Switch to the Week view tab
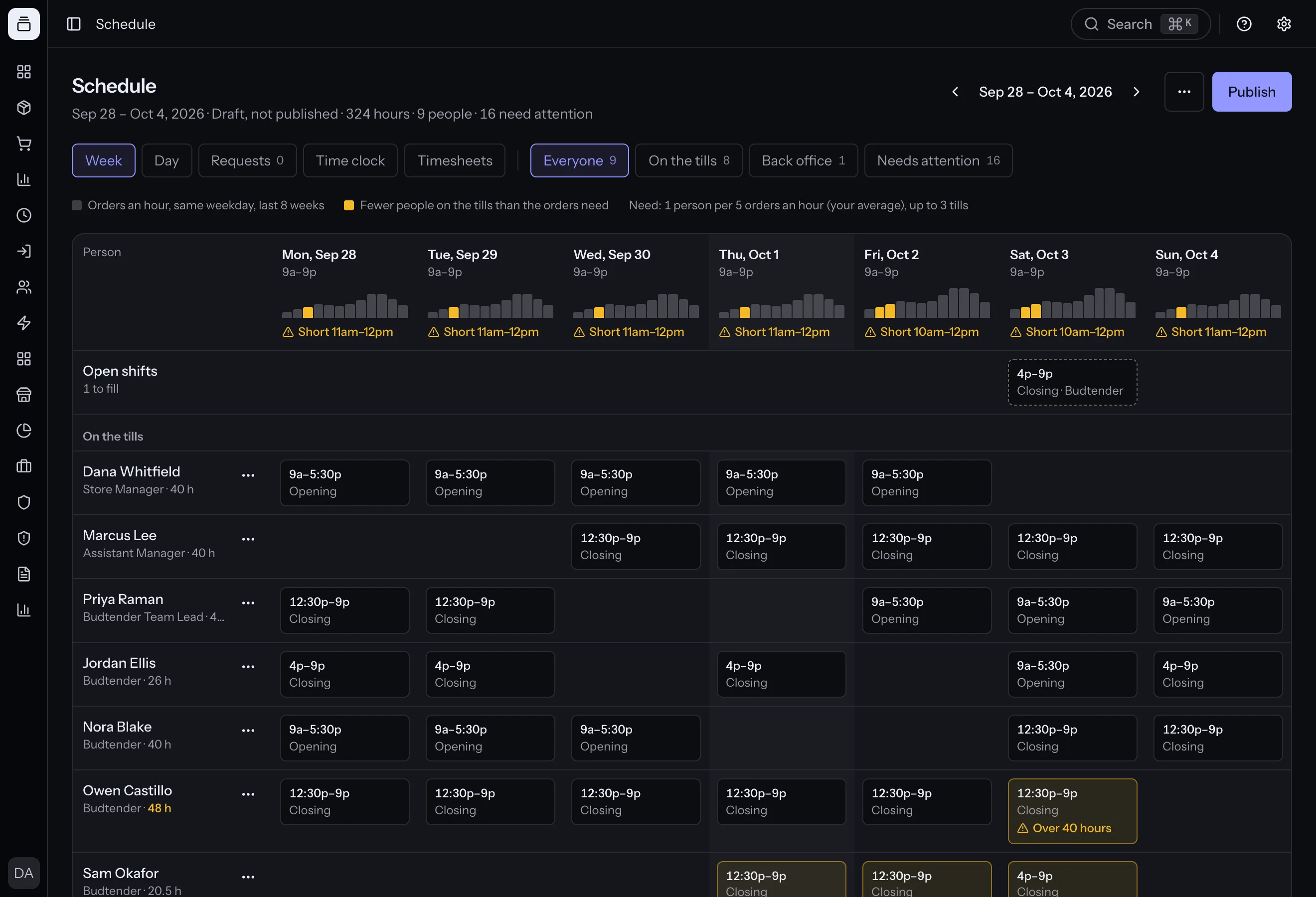 coord(104,161)
